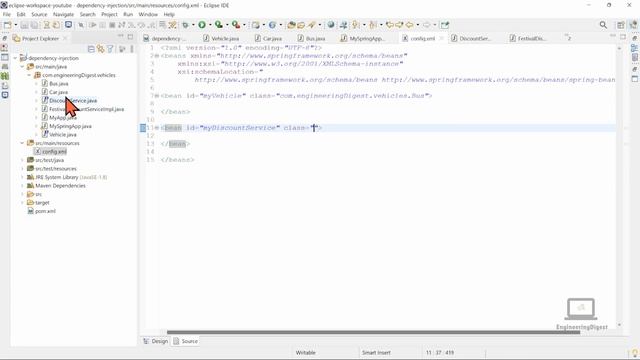This screenshot has height=360, width=640.
Task: Click the Pin Editor toolbar icon
Action: (x=445, y=25)
